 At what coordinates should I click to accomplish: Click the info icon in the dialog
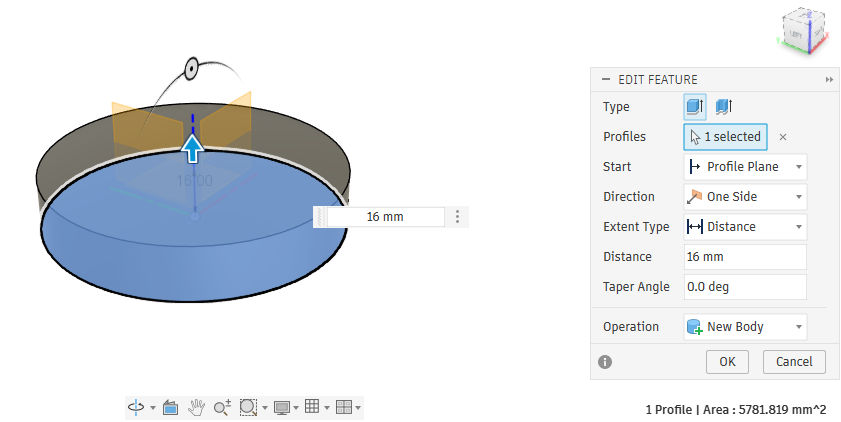605,362
